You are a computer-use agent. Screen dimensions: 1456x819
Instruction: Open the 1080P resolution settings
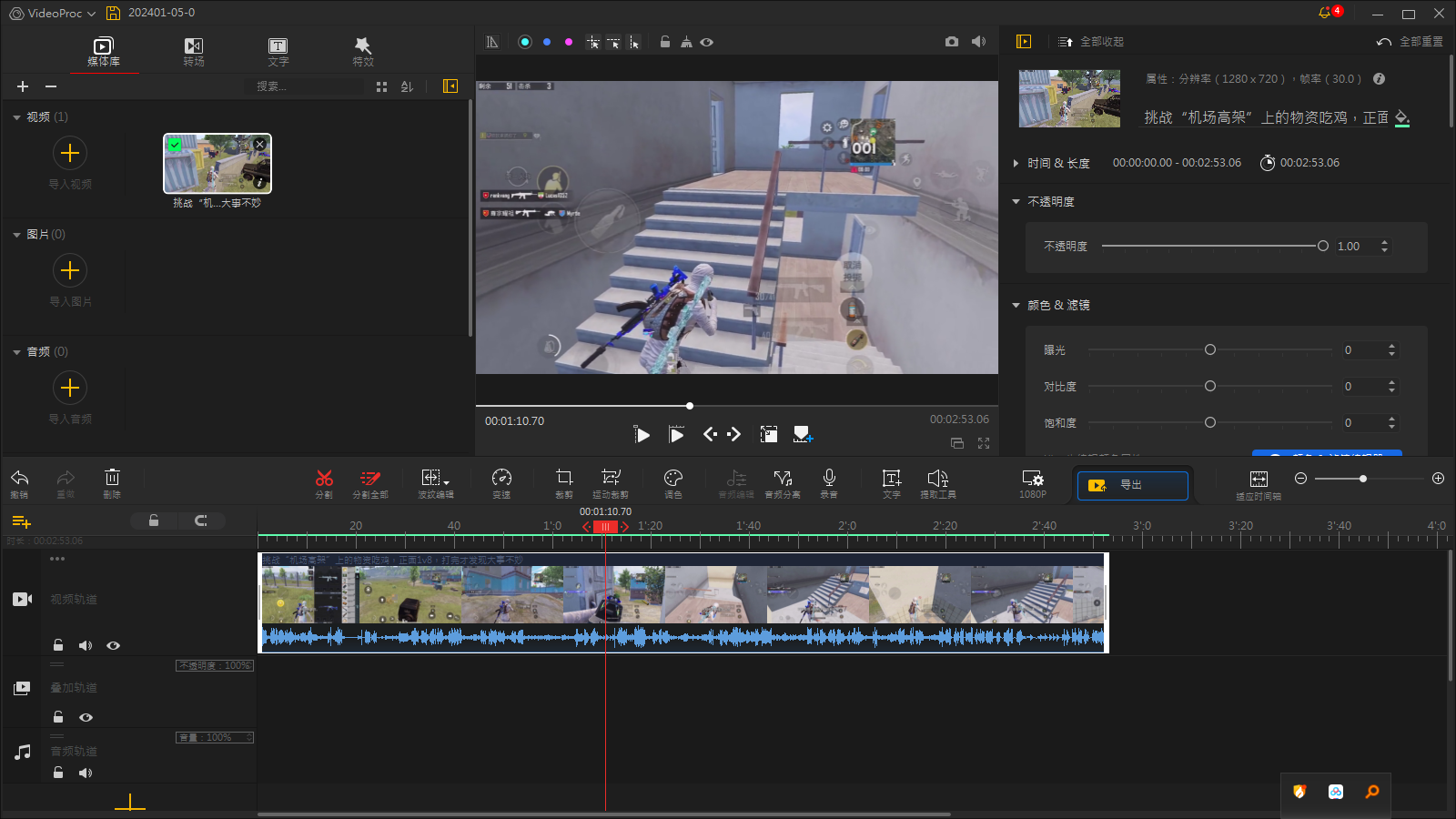[1033, 483]
